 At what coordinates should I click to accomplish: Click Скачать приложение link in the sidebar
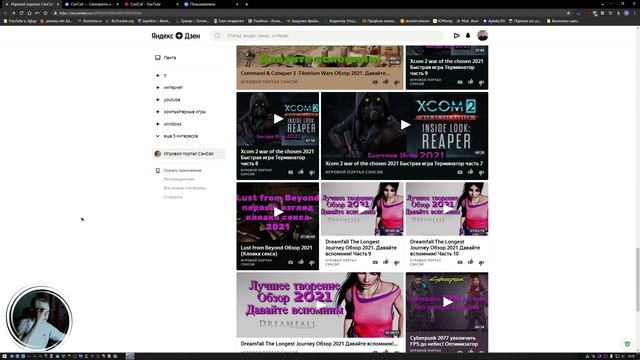182,170
